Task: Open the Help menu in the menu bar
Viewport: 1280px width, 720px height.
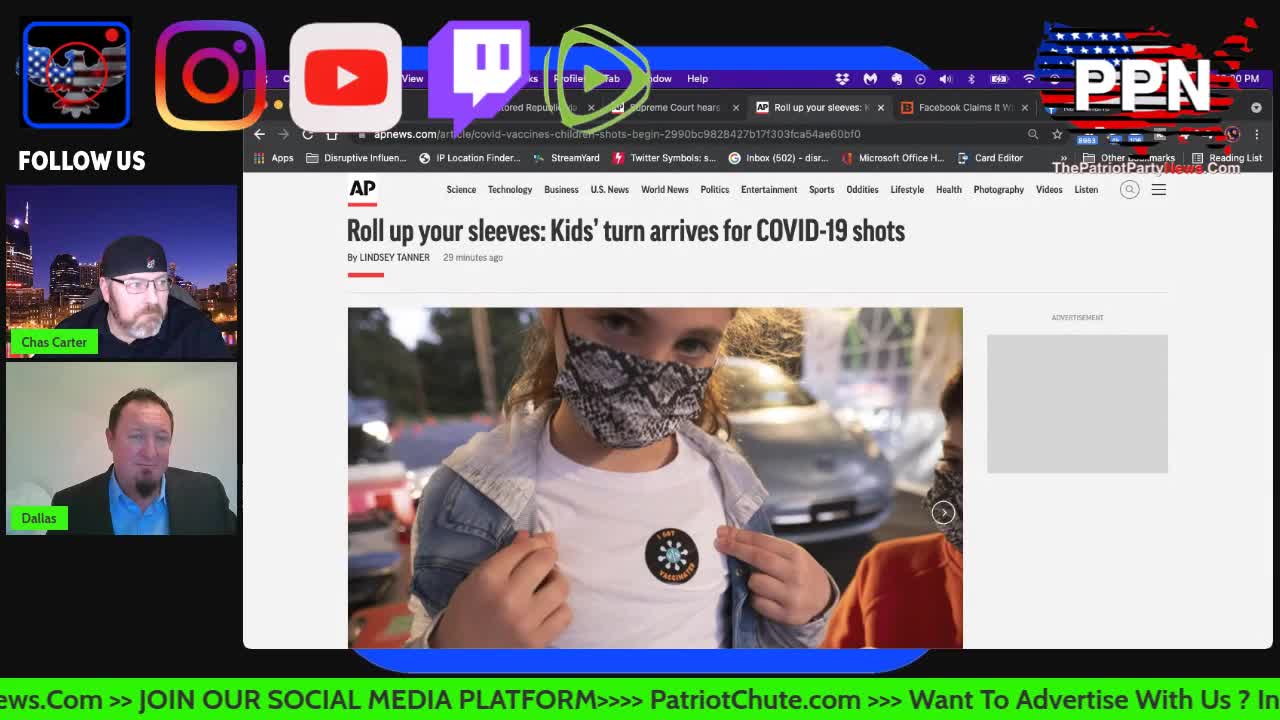Action: pyautogui.click(x=697, y=79)
